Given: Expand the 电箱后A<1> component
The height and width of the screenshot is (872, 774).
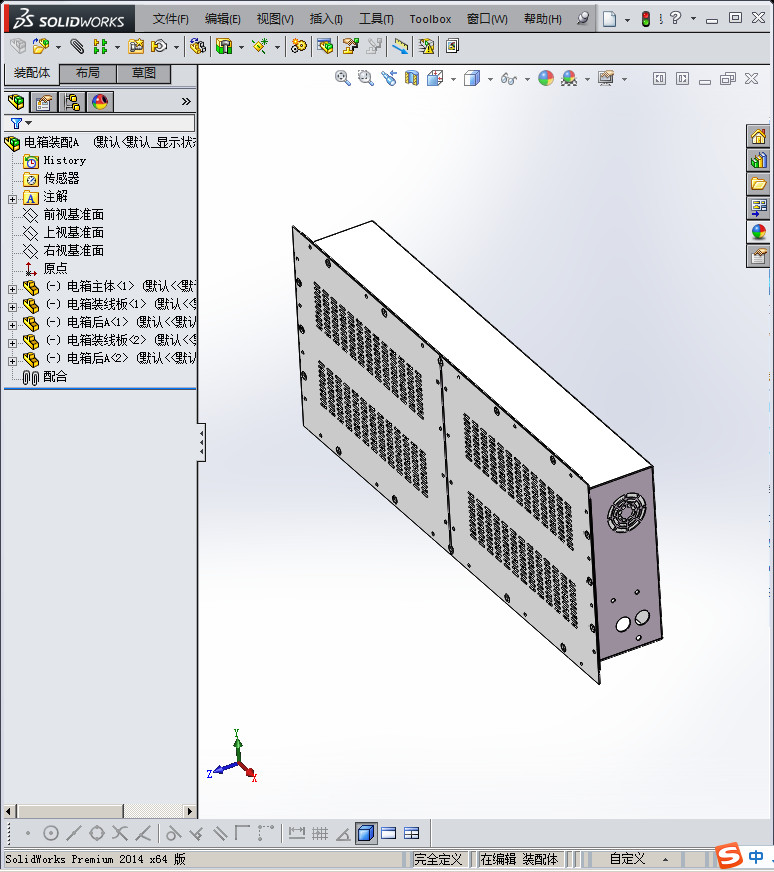Looking at the screenshot, I should pyautogui.click(x=12, y=325).
